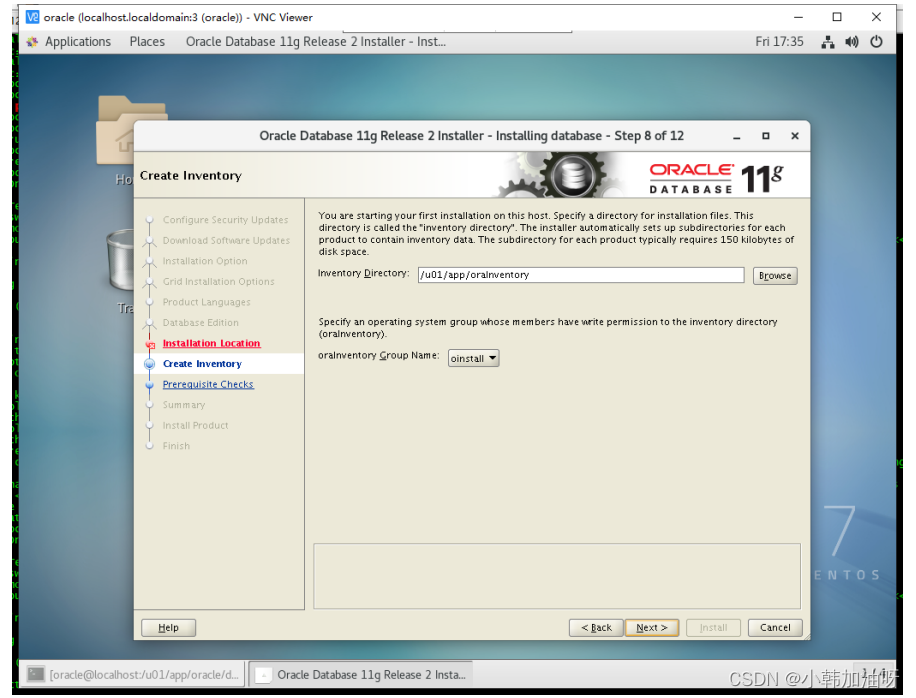Browse for the inventory directory
This screenshot has height=698, width=916.
click(x=775, y=276)
